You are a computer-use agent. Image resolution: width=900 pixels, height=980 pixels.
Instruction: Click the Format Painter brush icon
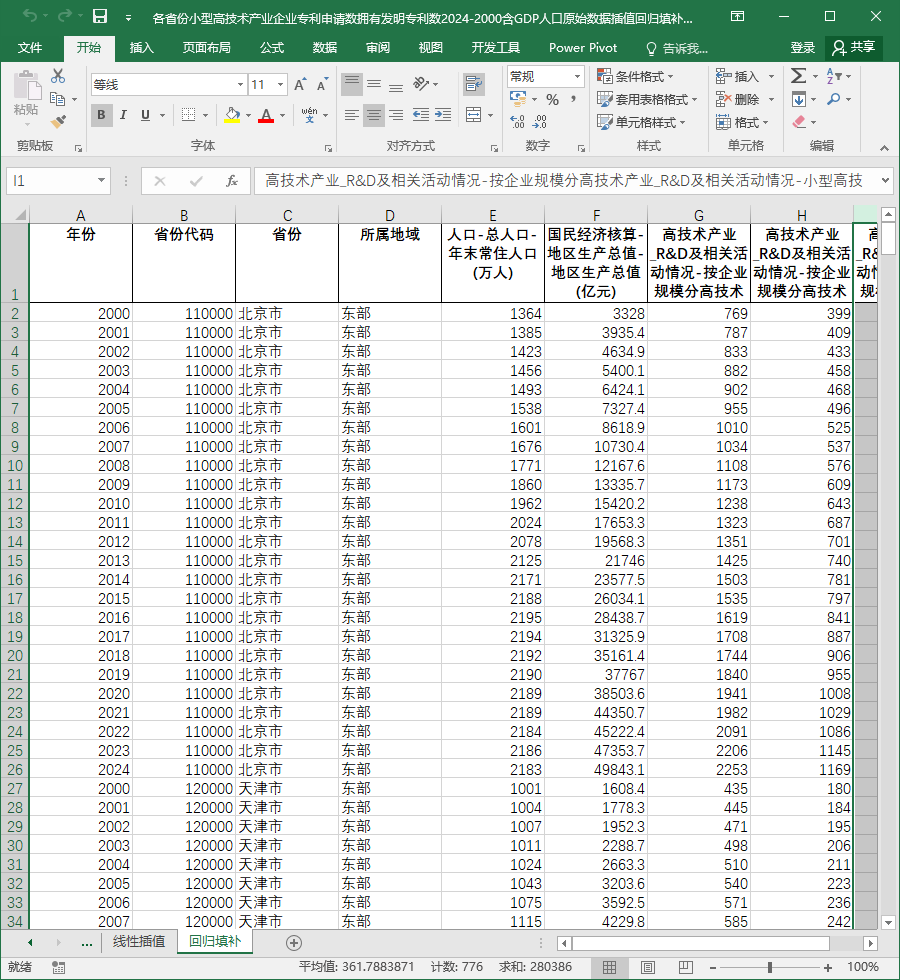[58, 121]
